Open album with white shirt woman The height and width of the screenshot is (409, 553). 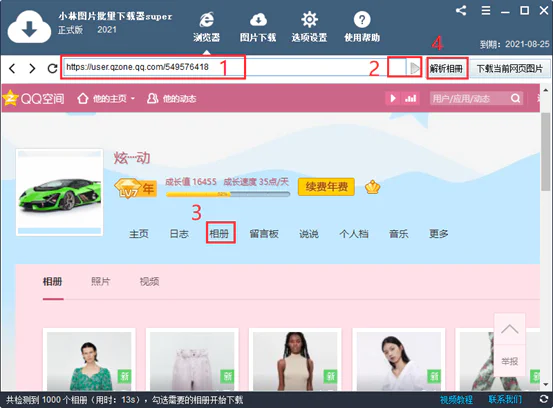[x=399, y=360]
